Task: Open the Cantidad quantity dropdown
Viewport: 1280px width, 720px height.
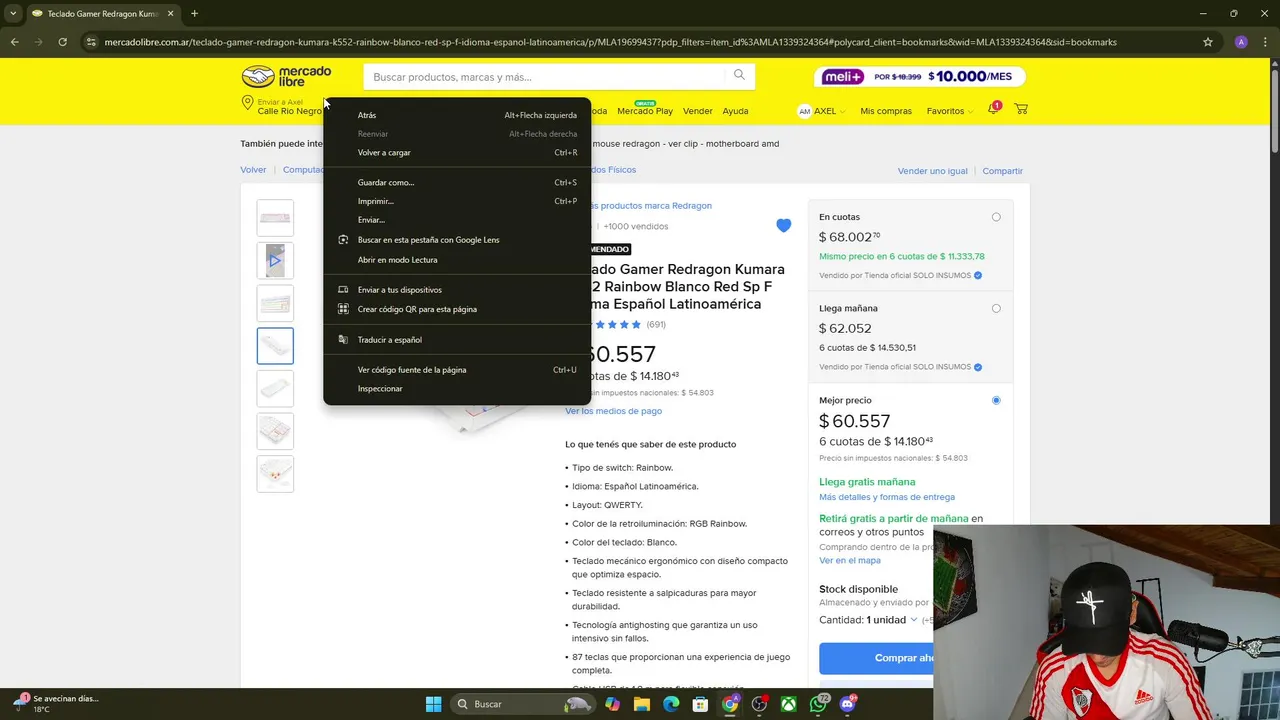Action: pos(892,620)
